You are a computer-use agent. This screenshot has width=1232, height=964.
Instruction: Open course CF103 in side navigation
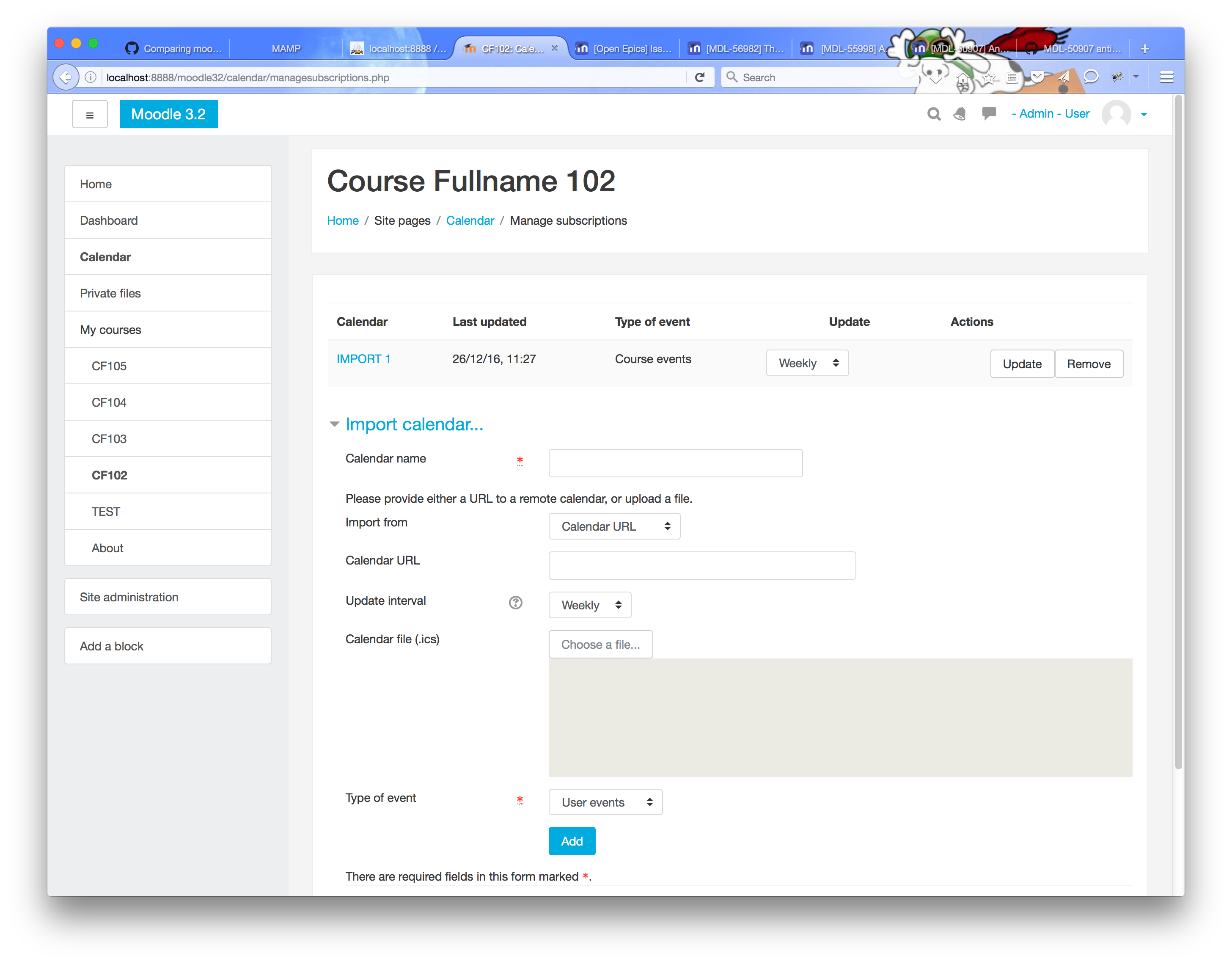[168, 439]
